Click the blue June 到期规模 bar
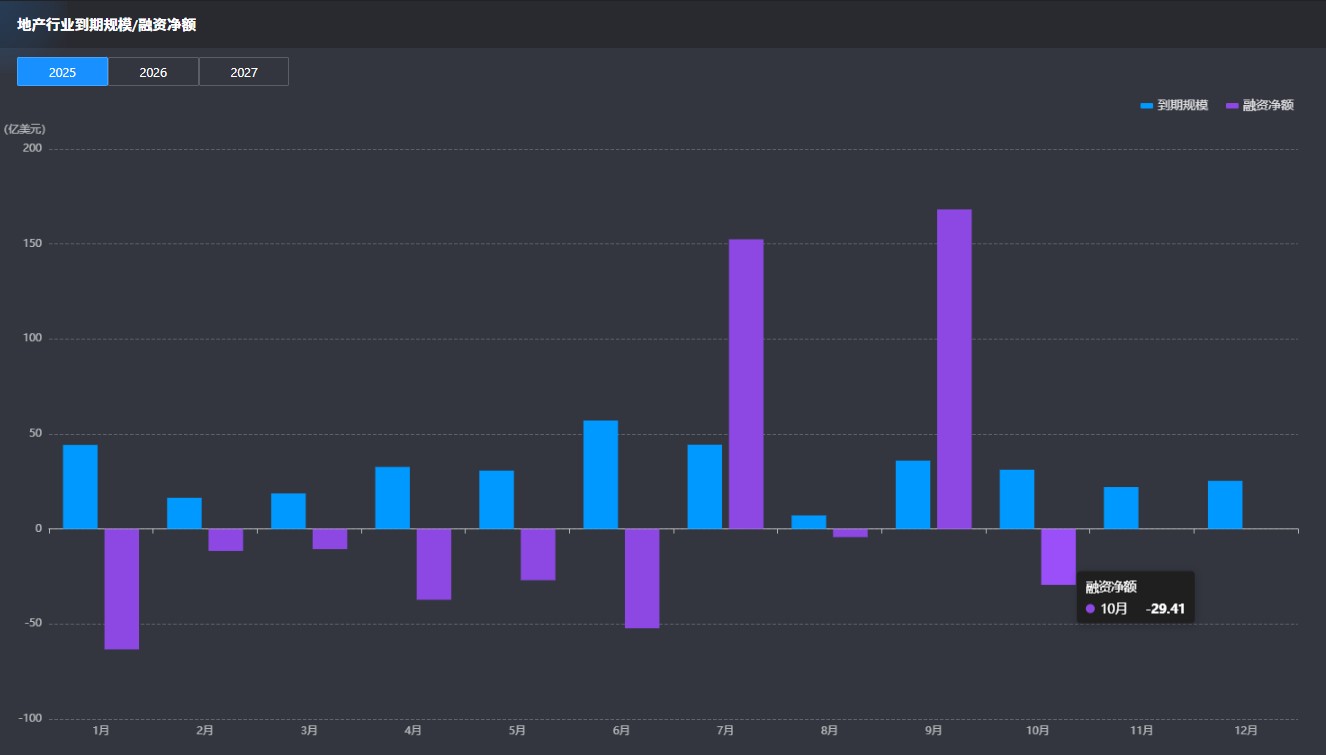The width and height of the screenshot is (1326, 755). (600, 474)
